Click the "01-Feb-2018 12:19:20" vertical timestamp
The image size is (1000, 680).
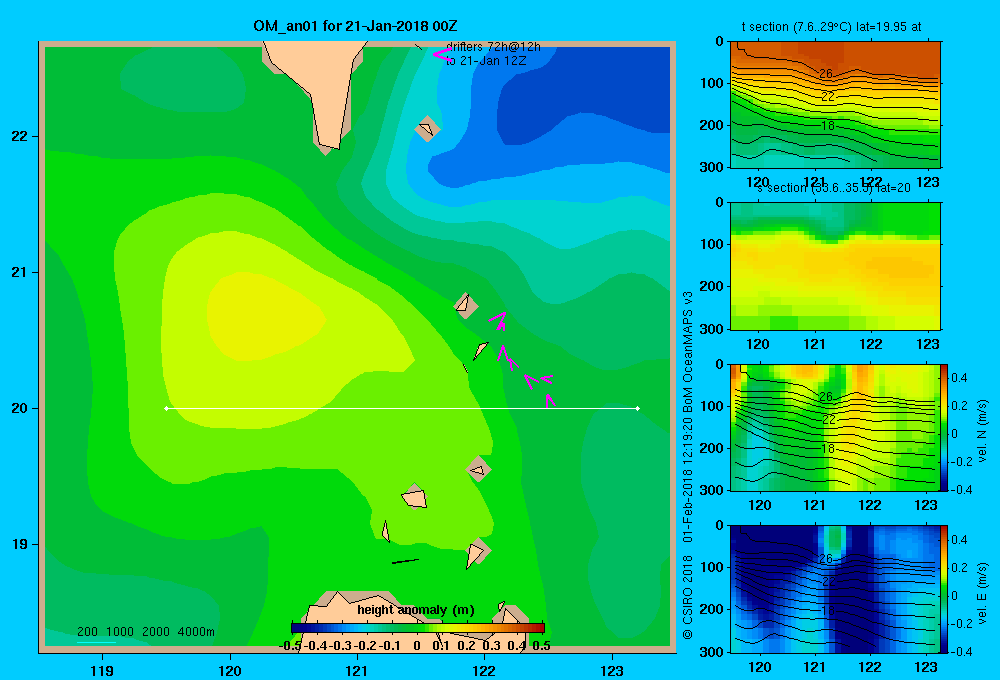coord(688,478)
